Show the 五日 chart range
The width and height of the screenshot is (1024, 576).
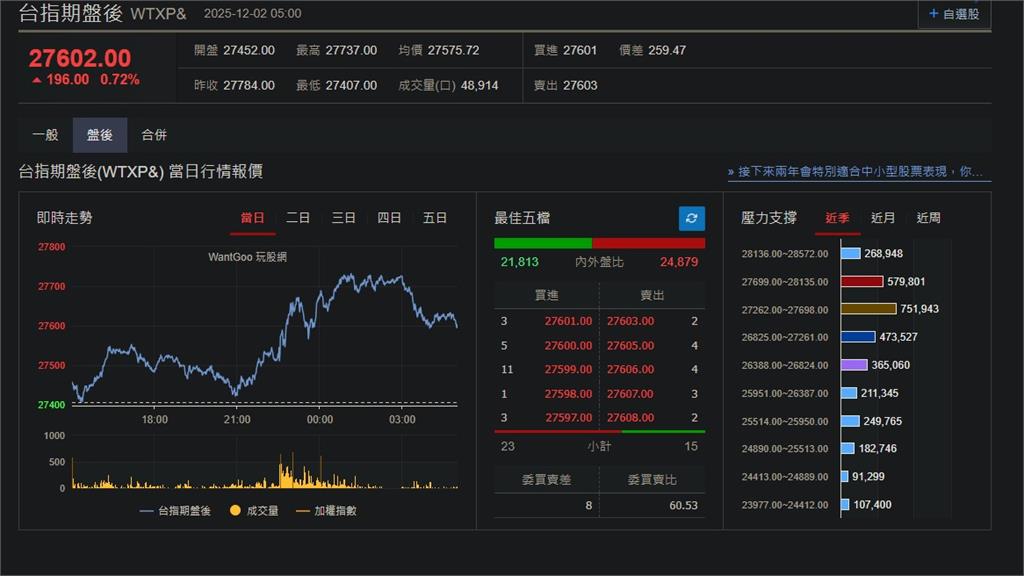[x=435, y=218]
